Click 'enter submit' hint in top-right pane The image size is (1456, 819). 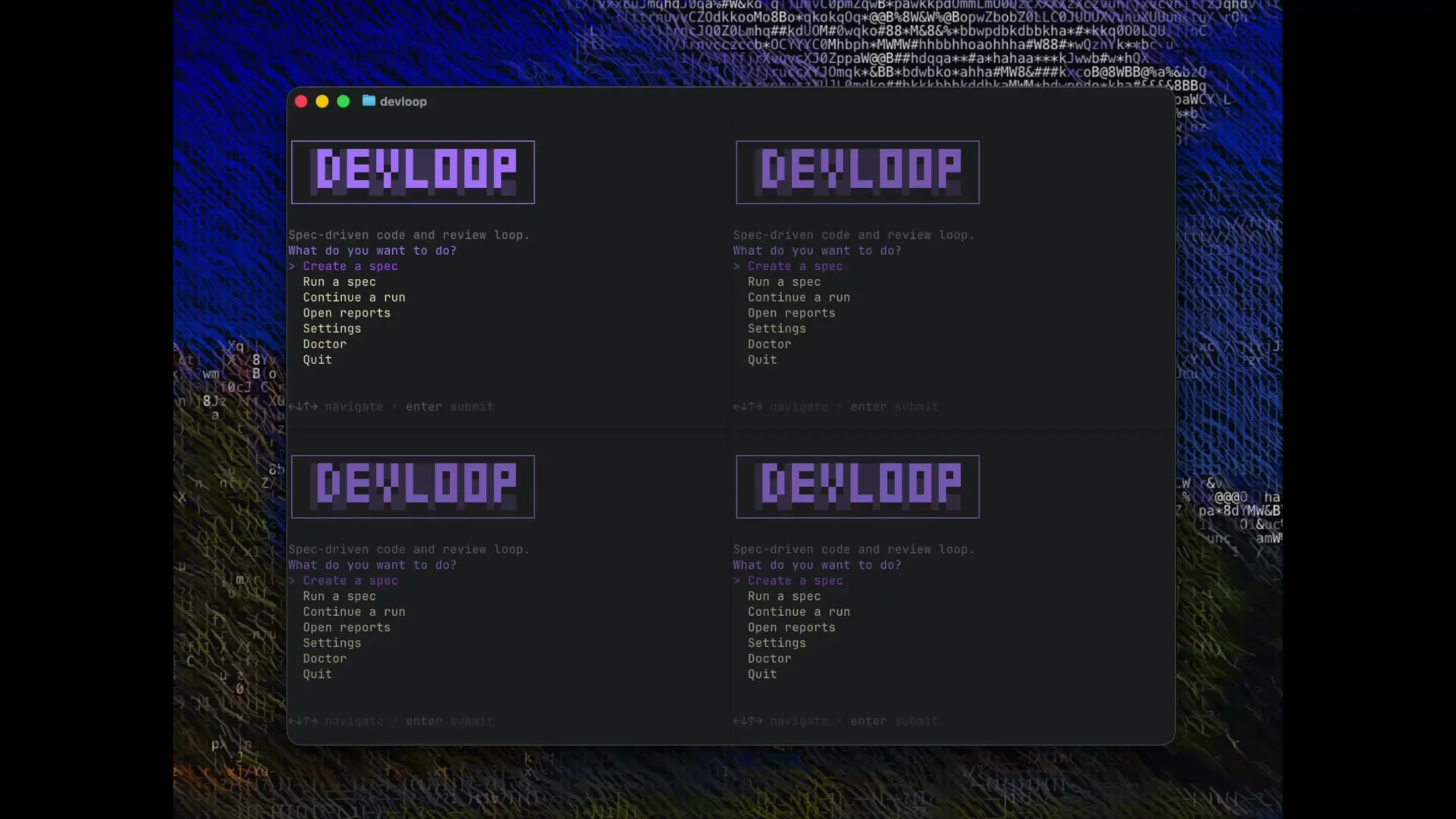[x=894, y=407]
